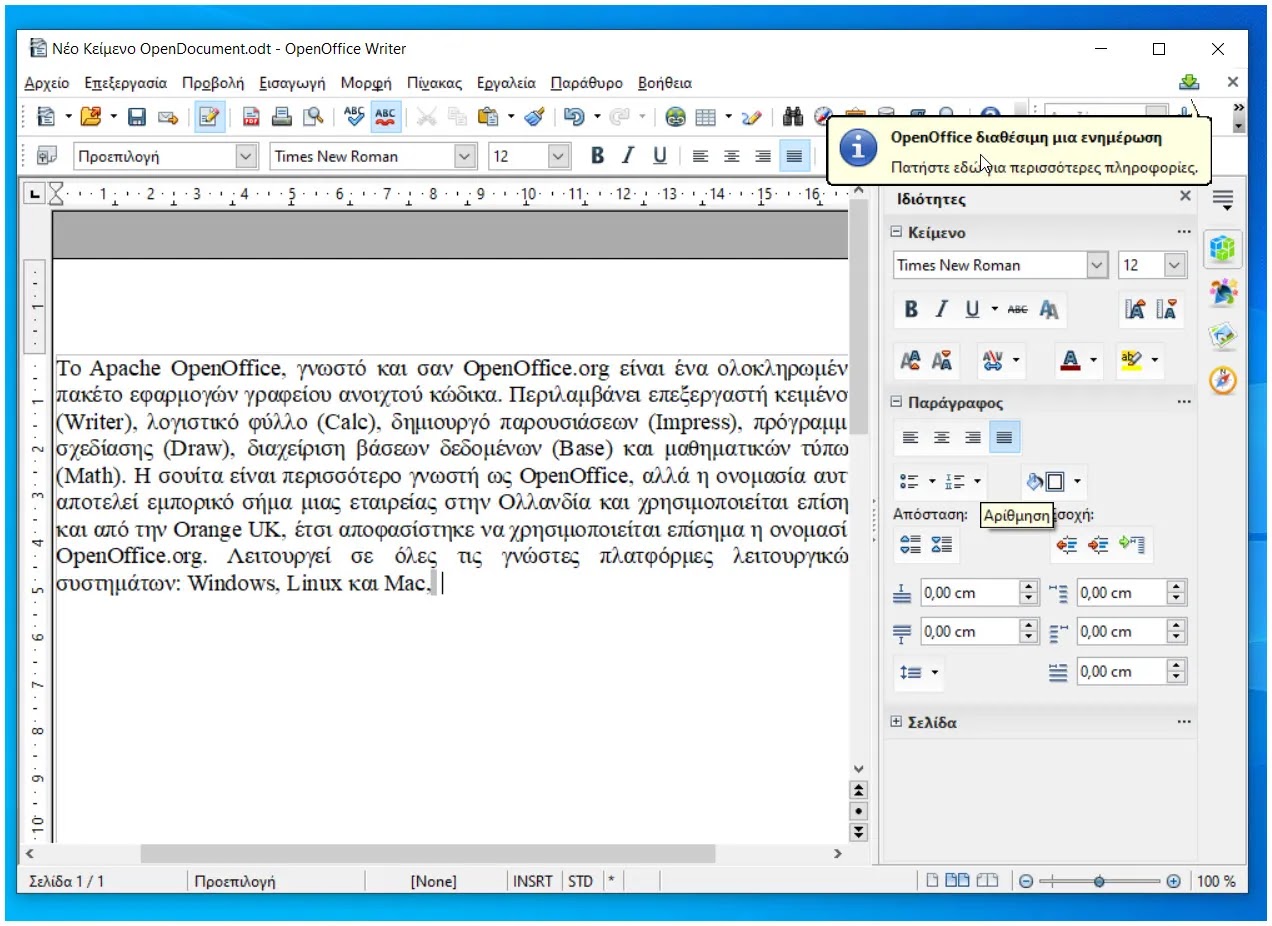Expand the Σελίδα section
The width and height of the screenshot is (1272, 926).
(x=897, y=722)
